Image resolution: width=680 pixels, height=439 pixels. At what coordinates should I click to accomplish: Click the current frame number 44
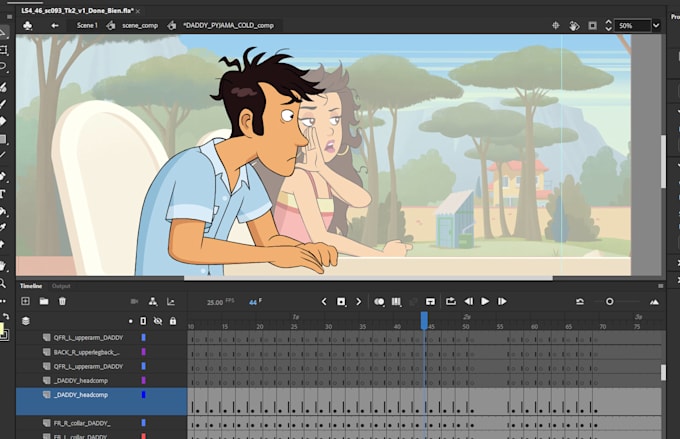tap(253, 302)
